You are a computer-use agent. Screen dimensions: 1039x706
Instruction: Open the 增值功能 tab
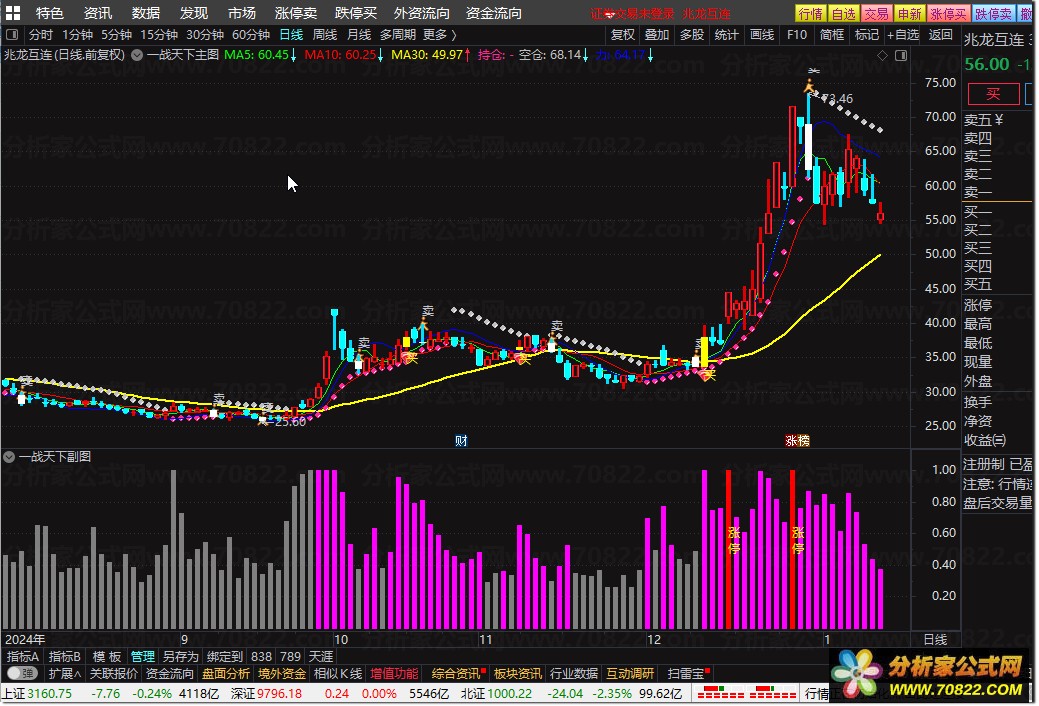pos(394,674)
